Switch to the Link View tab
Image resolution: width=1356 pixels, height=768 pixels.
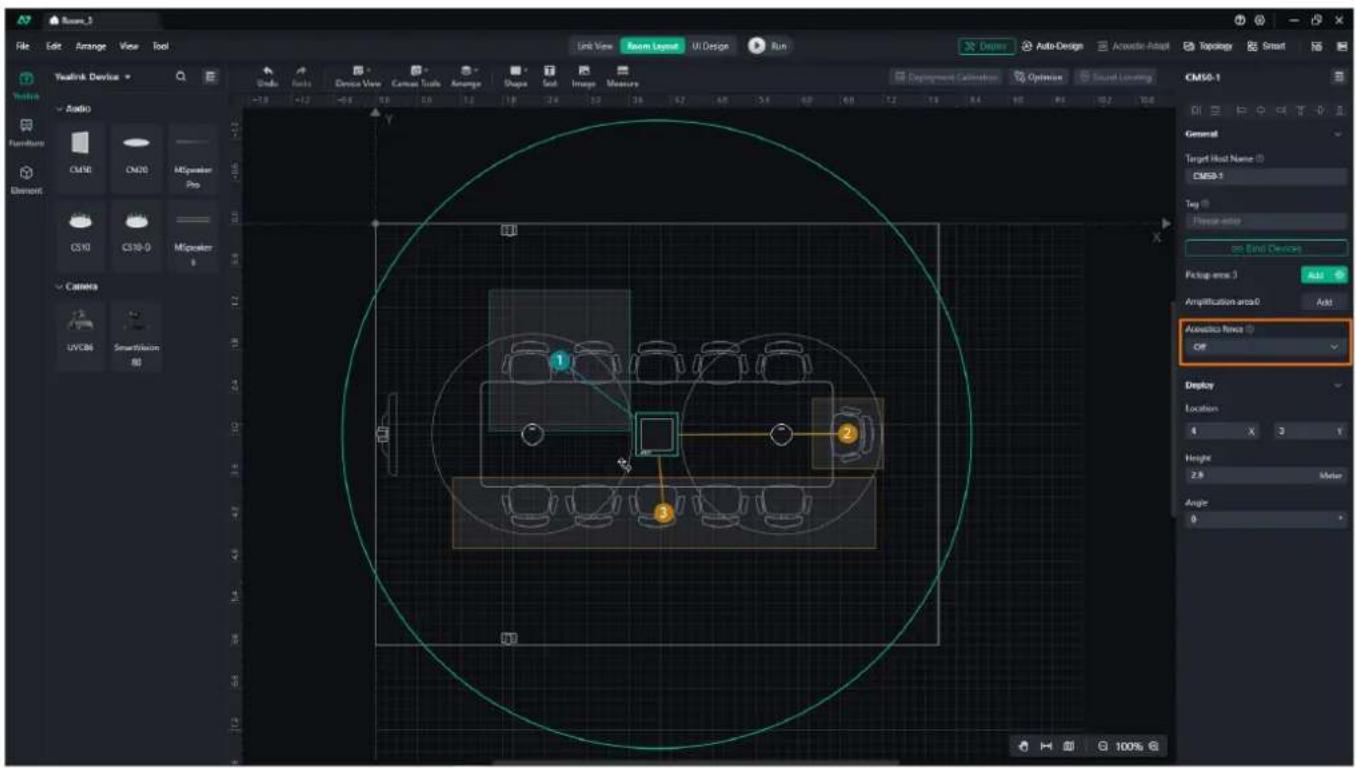pyautogui.click(x=594, y=46)
